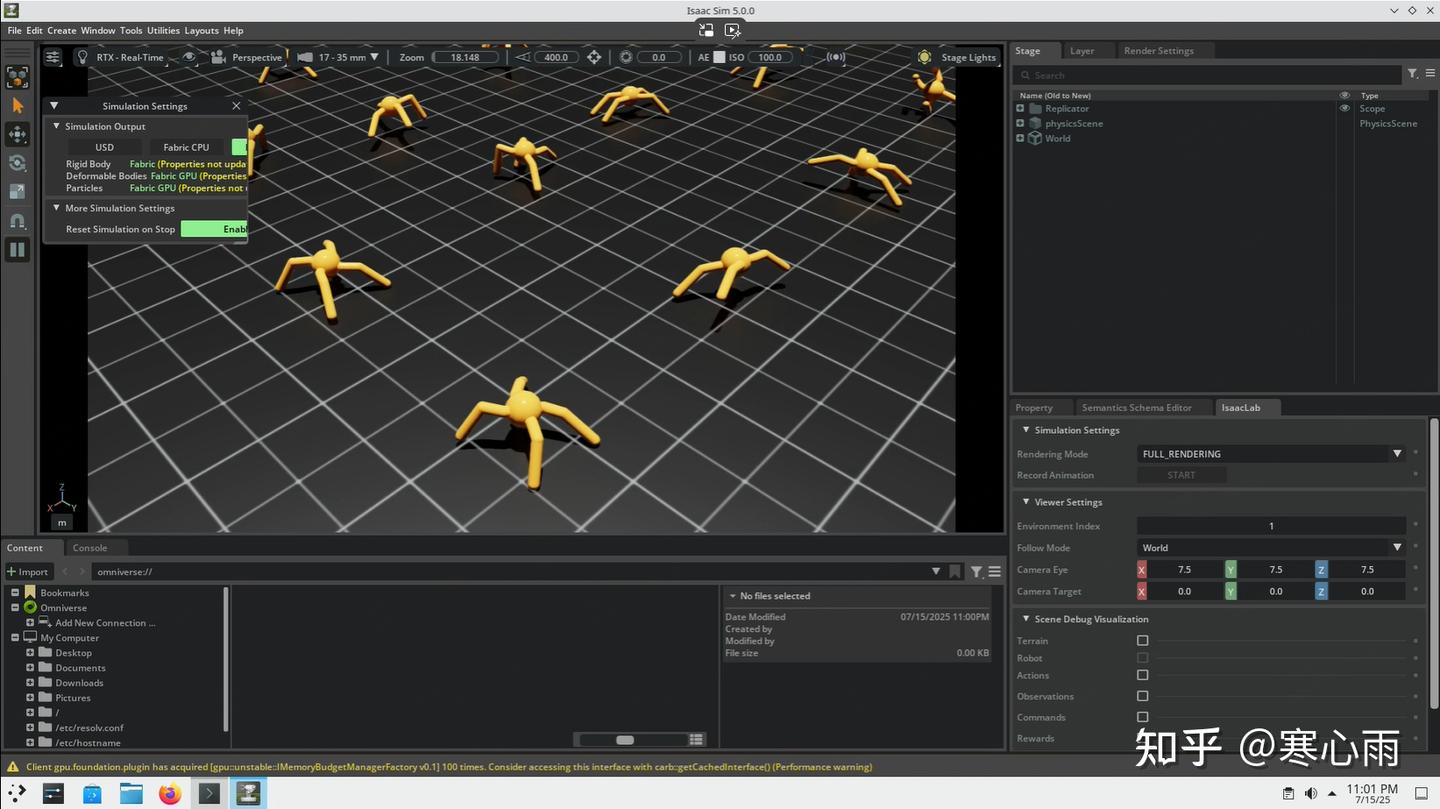Select the Scale tool in left toolbar
This screenshot has width=1440, height=809.
coord(17,192)
